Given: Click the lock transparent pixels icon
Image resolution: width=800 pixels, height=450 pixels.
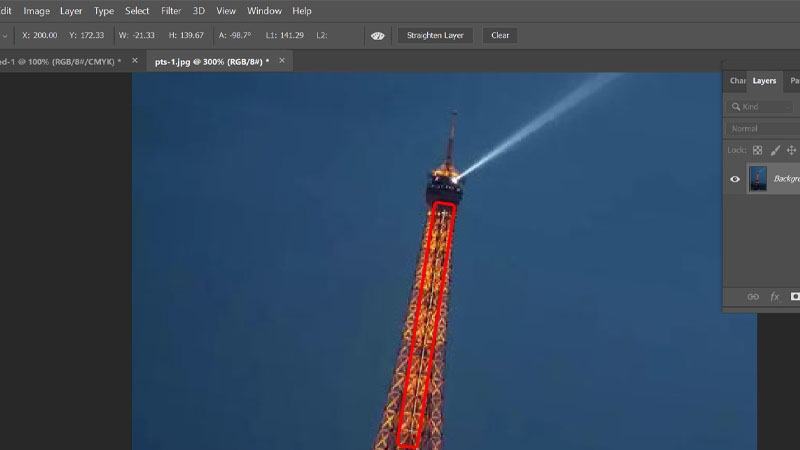Looking at the screenshot, I should coord(758,150).
